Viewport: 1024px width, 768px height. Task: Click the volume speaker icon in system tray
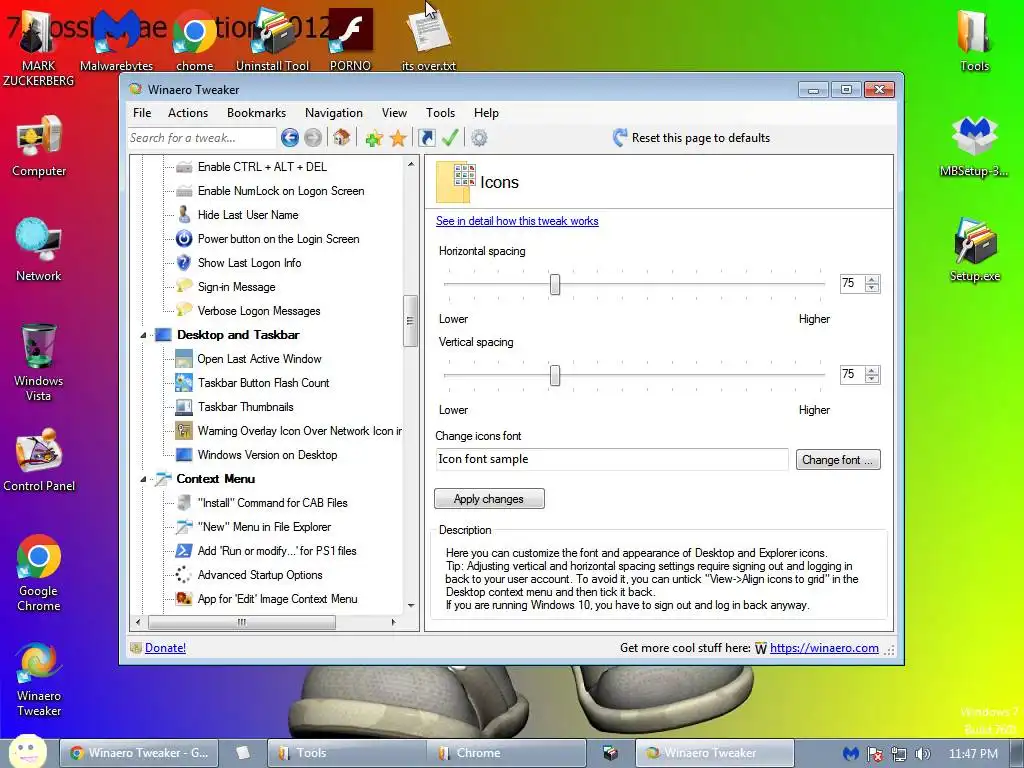[923, 754]
